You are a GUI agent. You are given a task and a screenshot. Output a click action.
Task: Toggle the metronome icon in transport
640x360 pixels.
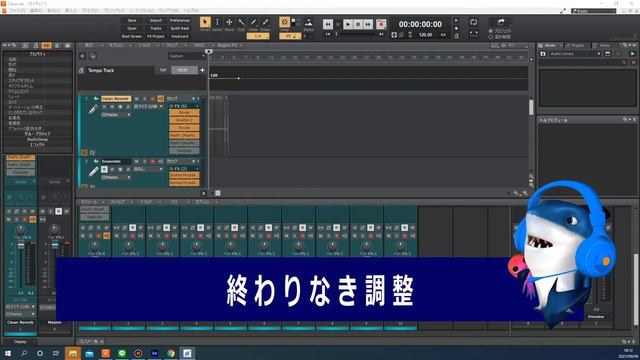[x=457, y=36]
